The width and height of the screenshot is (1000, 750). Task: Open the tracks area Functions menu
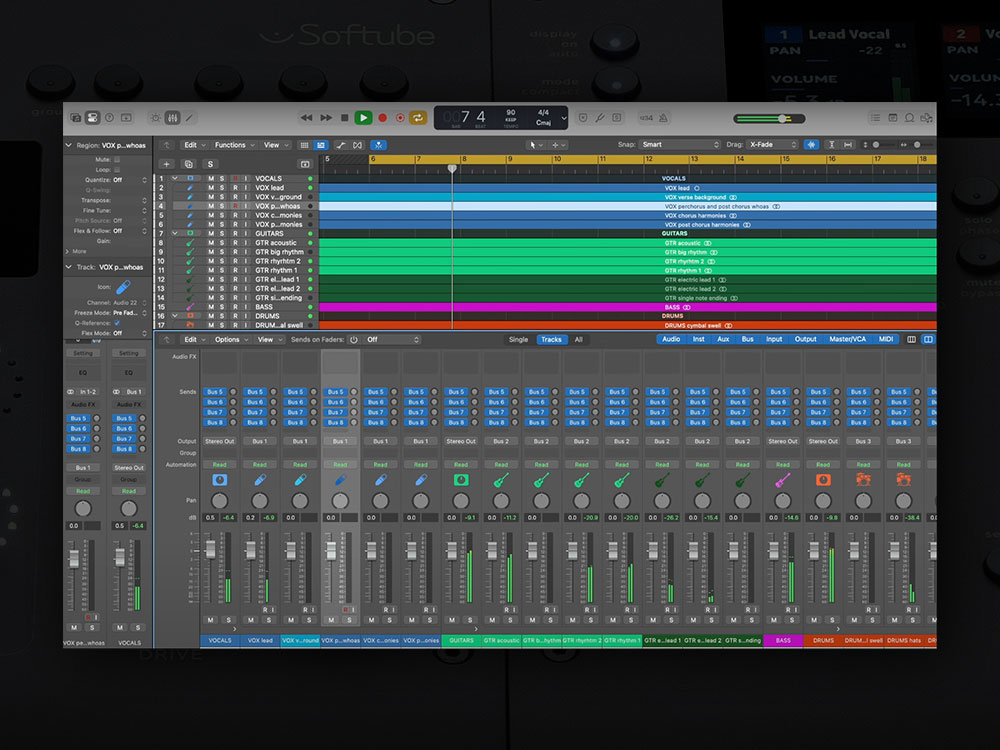point(233,145)
